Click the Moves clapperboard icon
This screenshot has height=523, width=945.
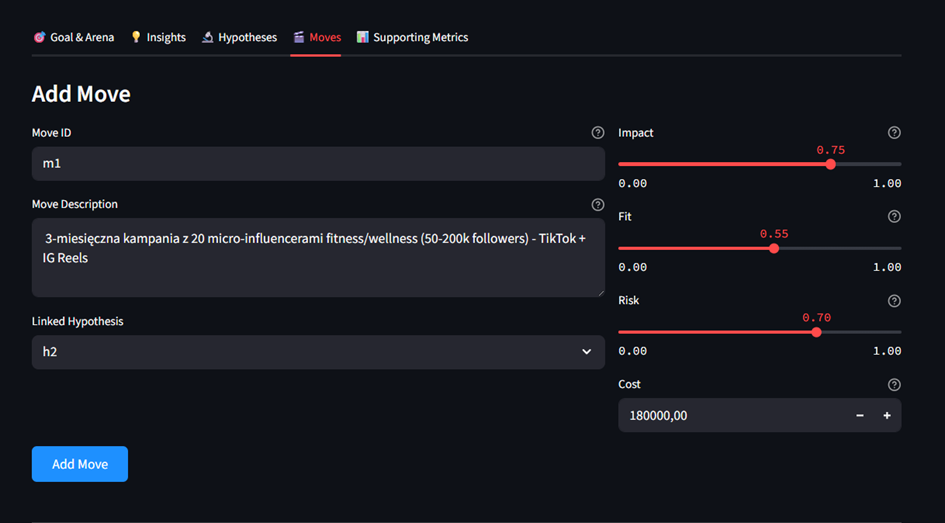point(298,37)
